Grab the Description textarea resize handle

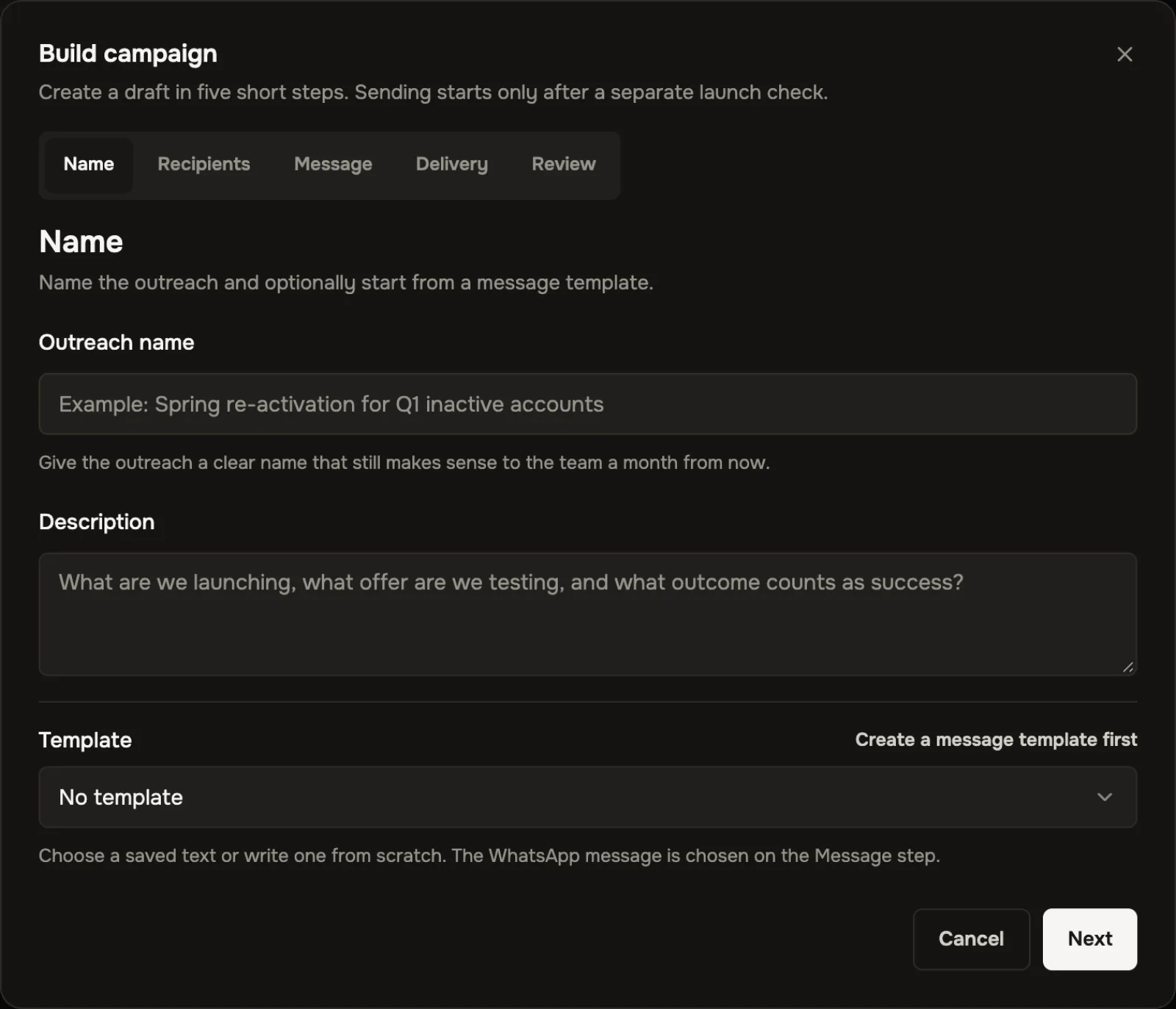coord(1127,667)
